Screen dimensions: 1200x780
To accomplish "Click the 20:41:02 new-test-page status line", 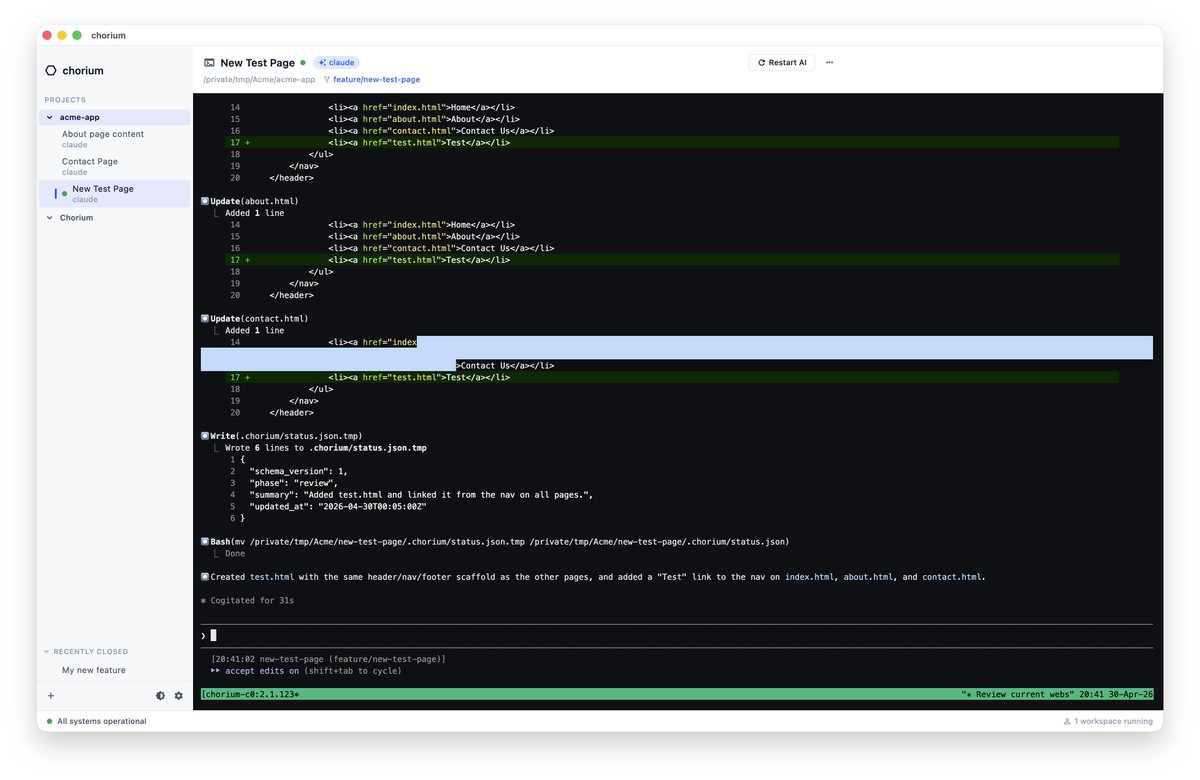I will (x=328, y=659).
